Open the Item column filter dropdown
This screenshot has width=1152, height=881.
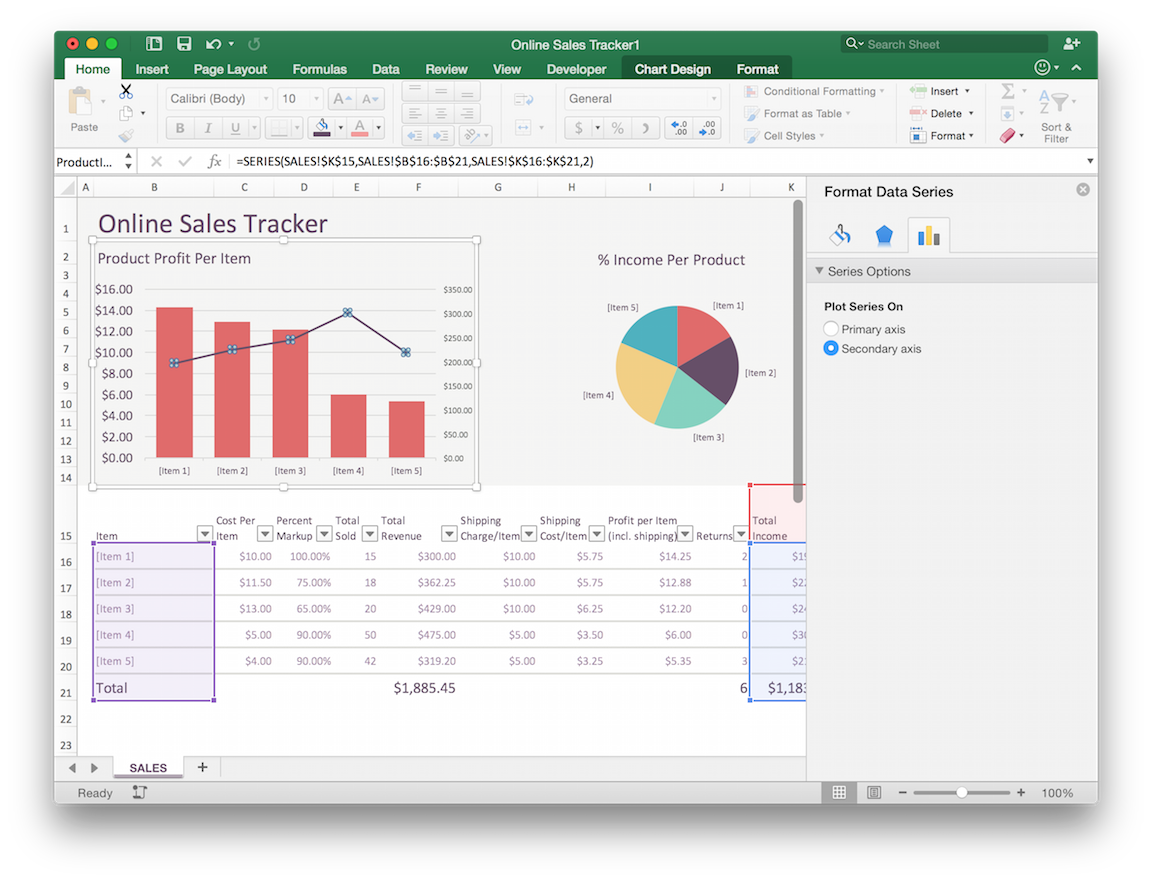tap(204, 534)
